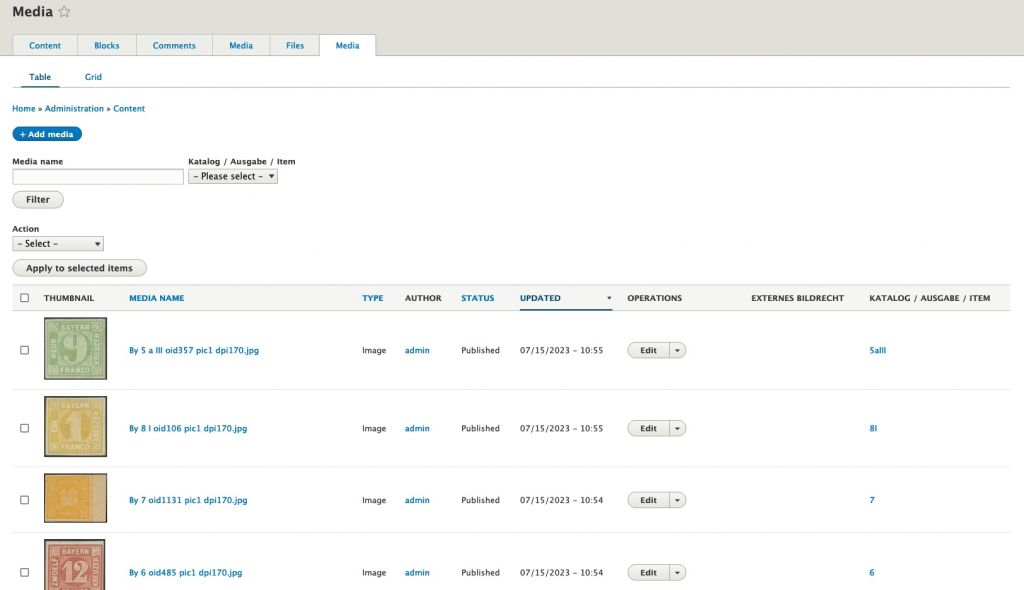Select the checkbox for By 7 oid1131 row
This screenshot has width=1024, height=590.
[x=25, y=500]
